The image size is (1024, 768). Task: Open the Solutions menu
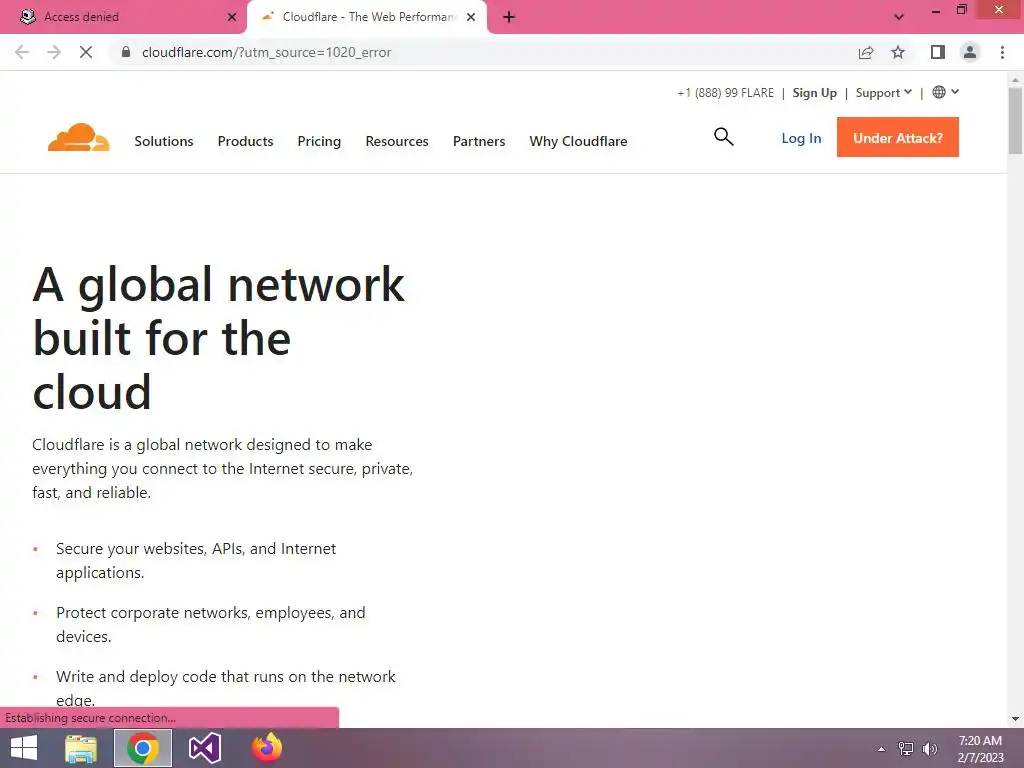(164, 141)
